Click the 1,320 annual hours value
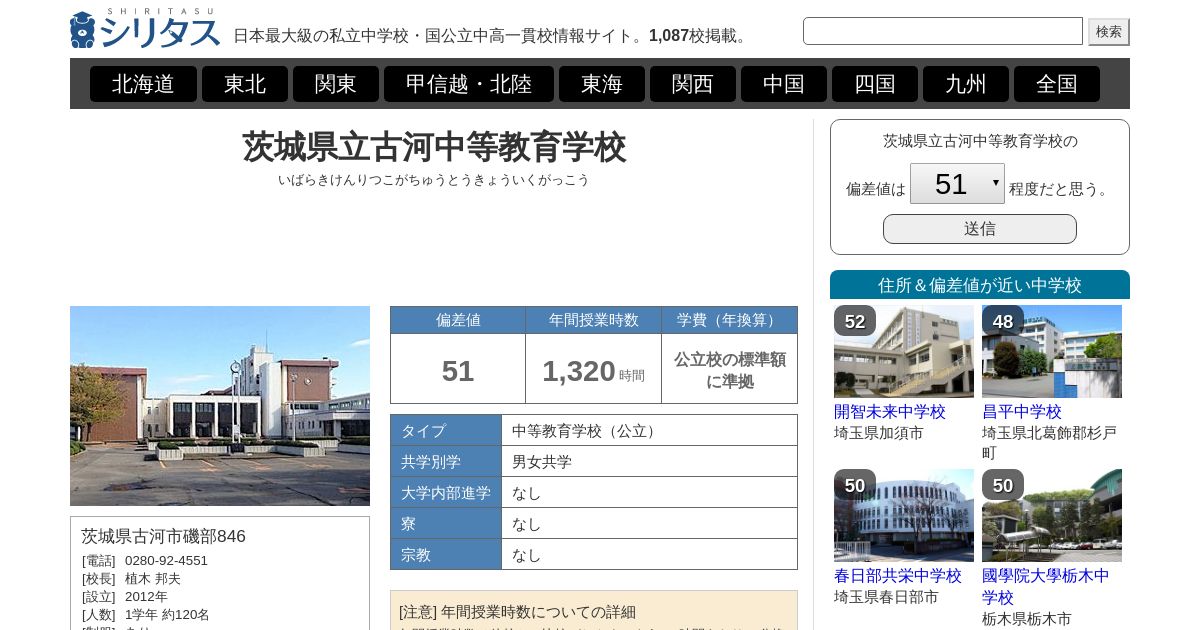 click(579, 371)
